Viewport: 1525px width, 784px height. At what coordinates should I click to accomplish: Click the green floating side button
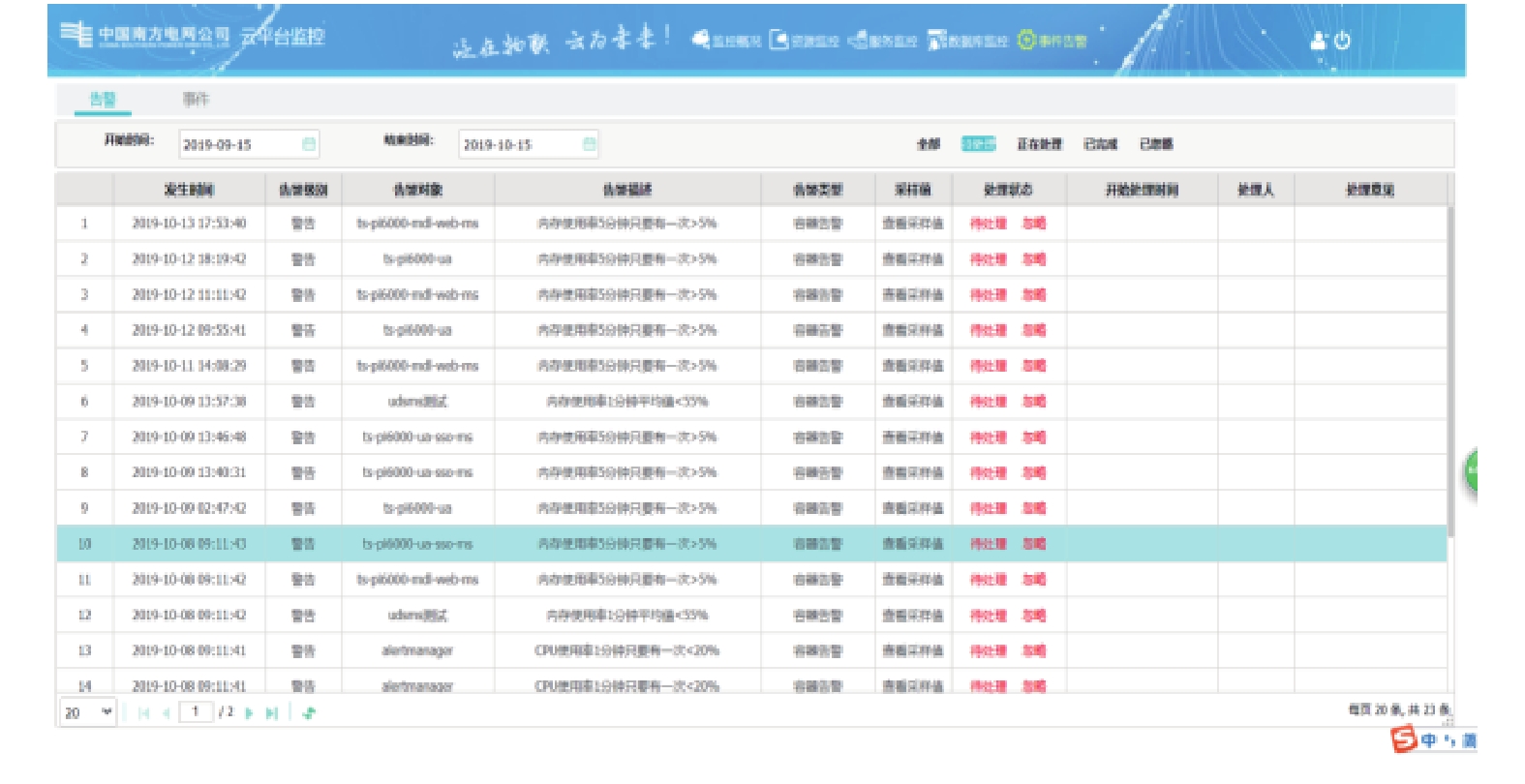pyautogui.click(x=1470, y=472)
